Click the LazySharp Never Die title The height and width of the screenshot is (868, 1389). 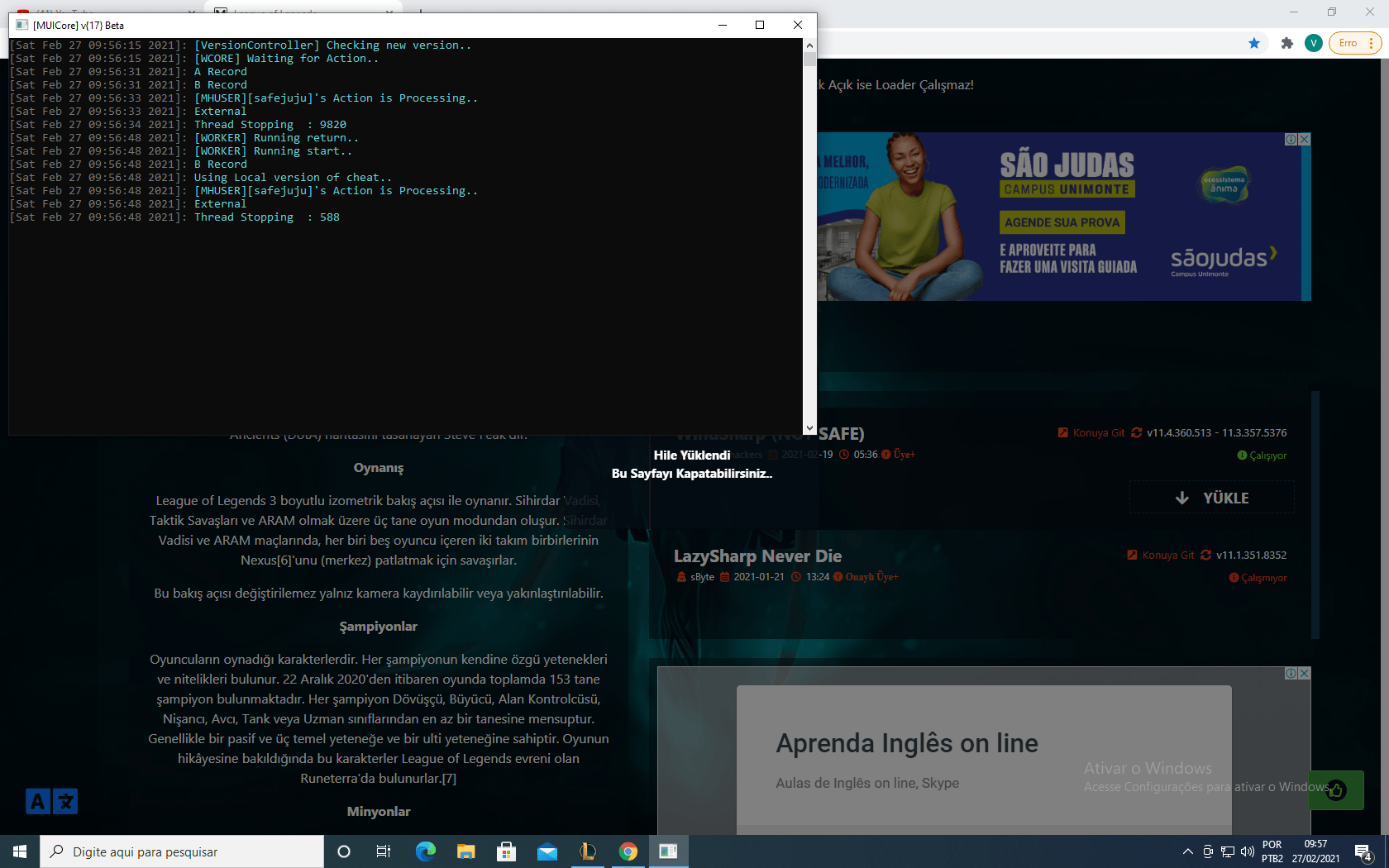[757, 556]
